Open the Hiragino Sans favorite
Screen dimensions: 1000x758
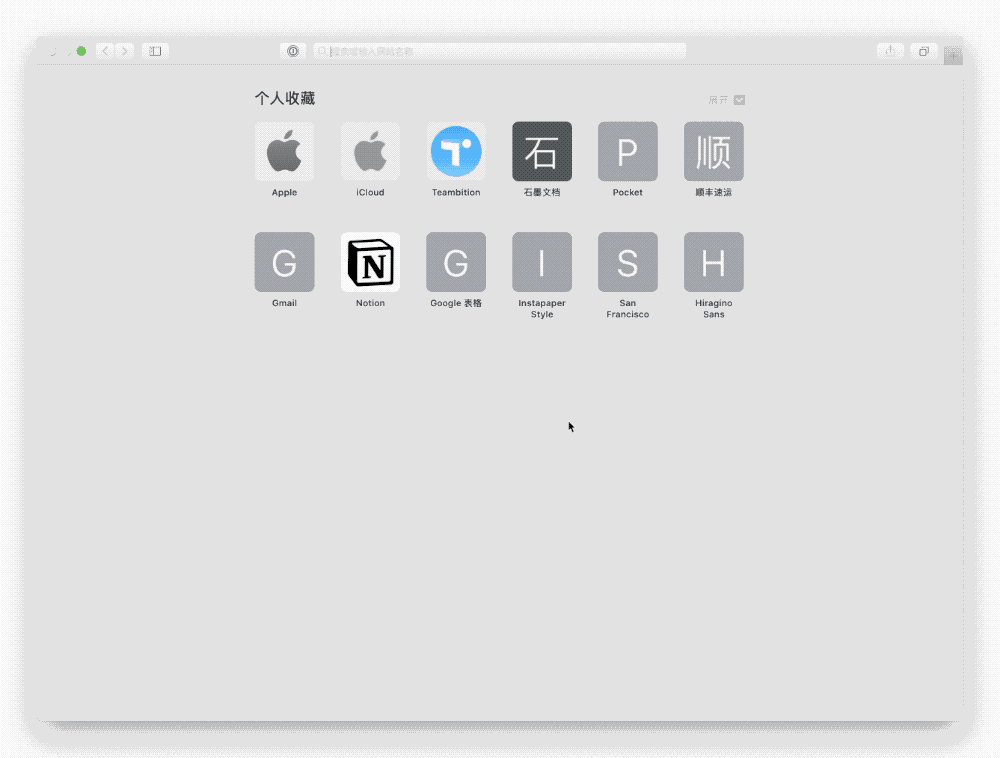(714, 262)
